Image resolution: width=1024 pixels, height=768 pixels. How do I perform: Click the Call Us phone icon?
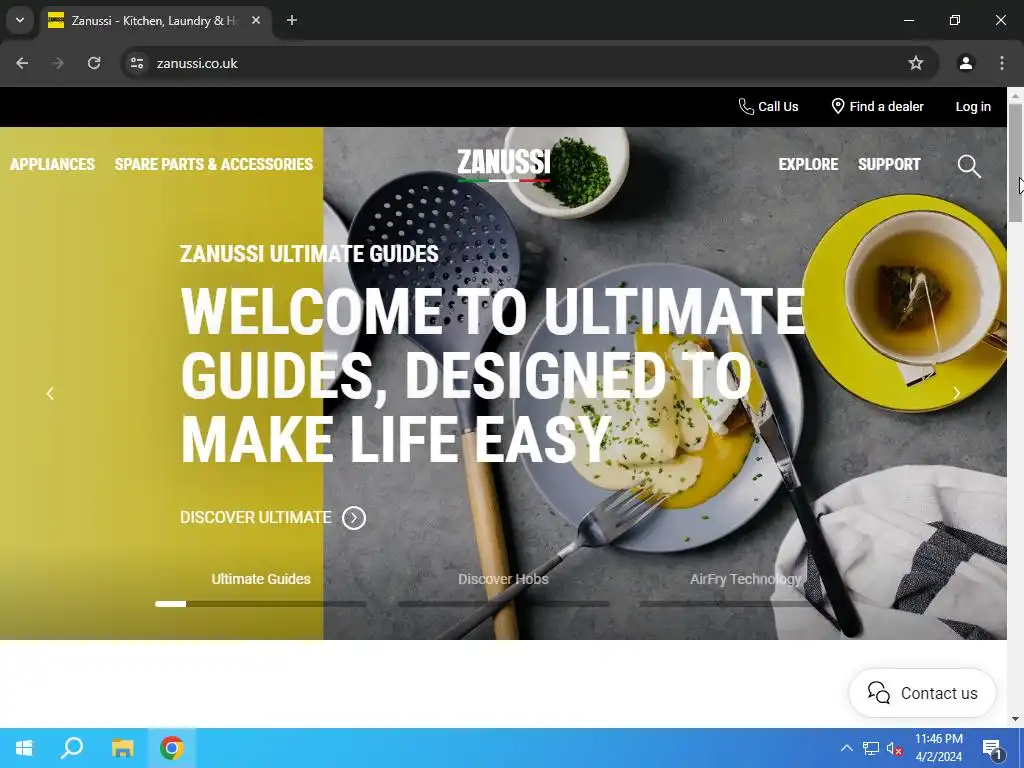(x=746, y=106)
